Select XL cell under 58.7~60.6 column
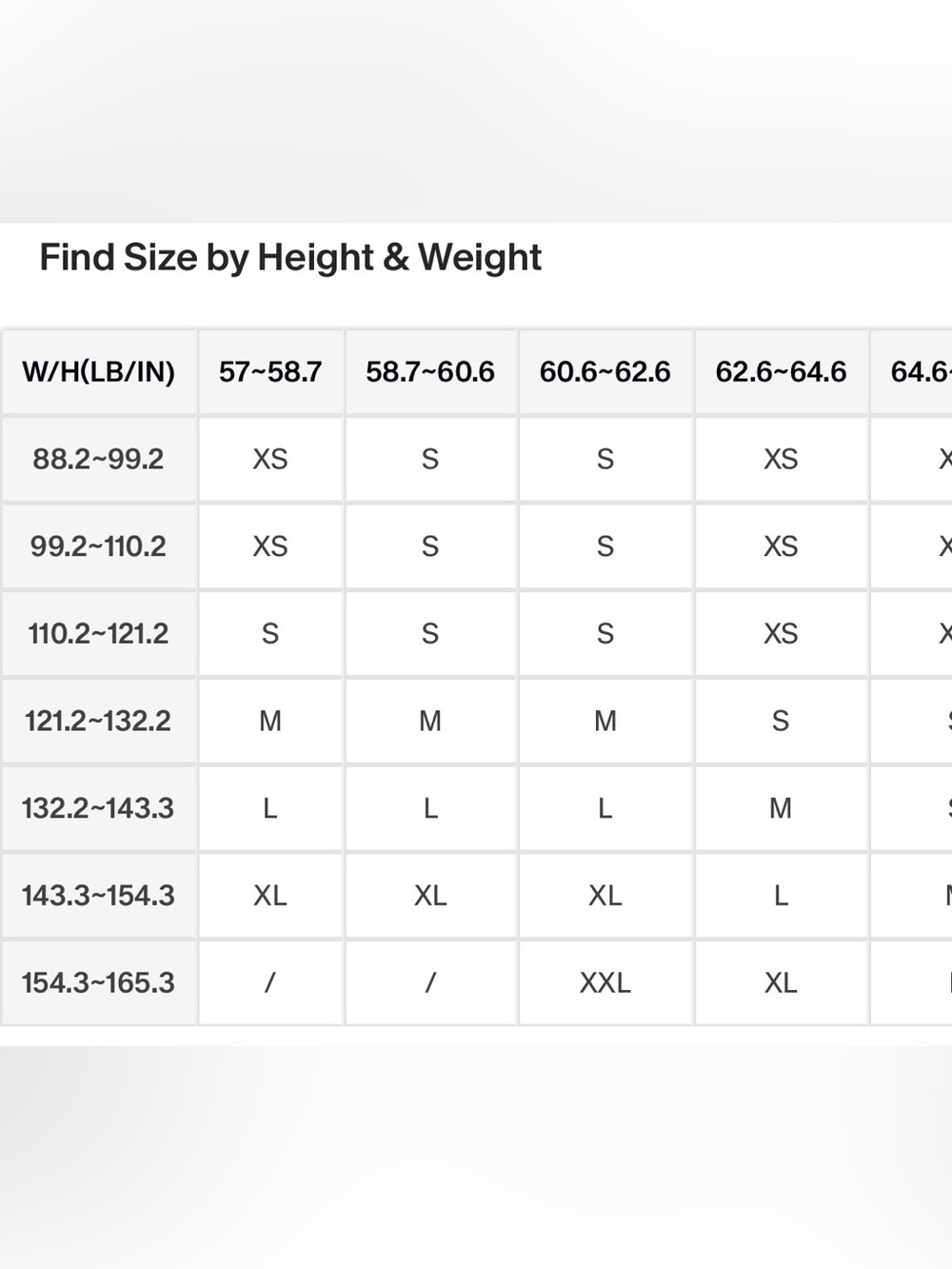Screen dimensions: 952x1269 coord(430,895)
